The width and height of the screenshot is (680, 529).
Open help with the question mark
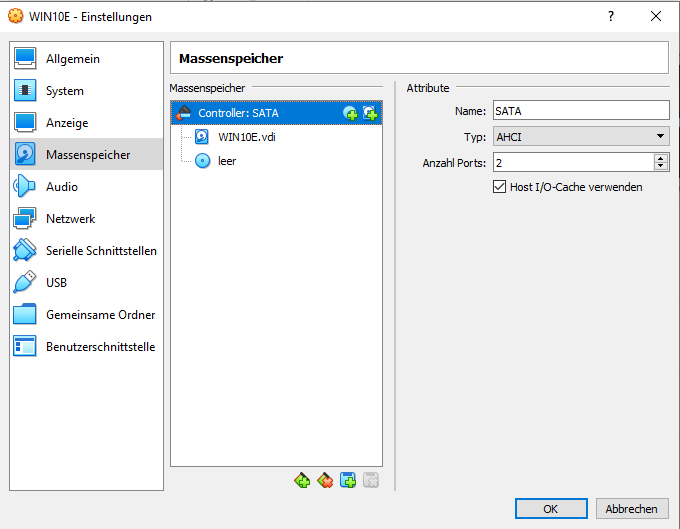pos(611,16)
